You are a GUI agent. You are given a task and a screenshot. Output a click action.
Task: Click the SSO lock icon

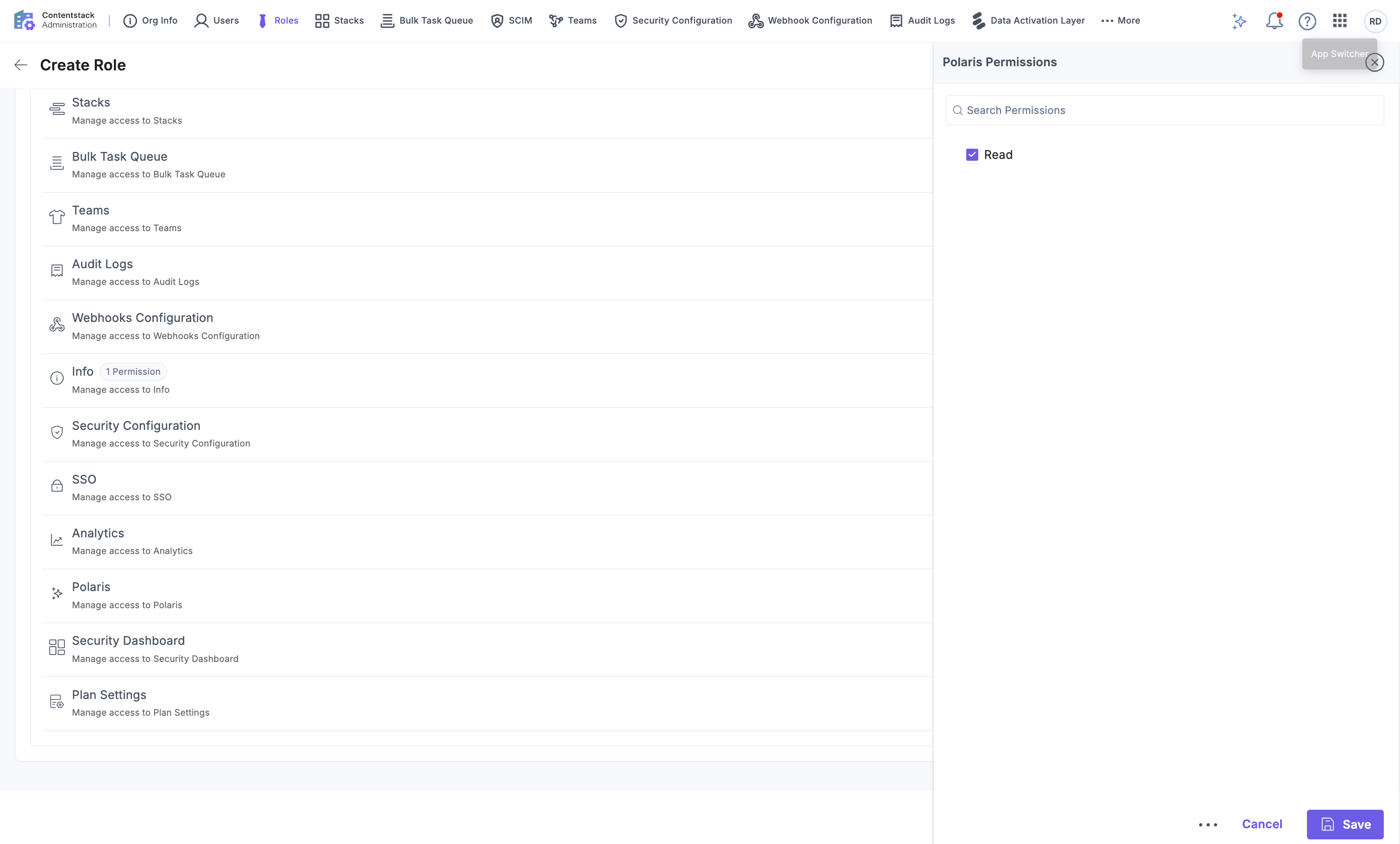pos(57,486)
